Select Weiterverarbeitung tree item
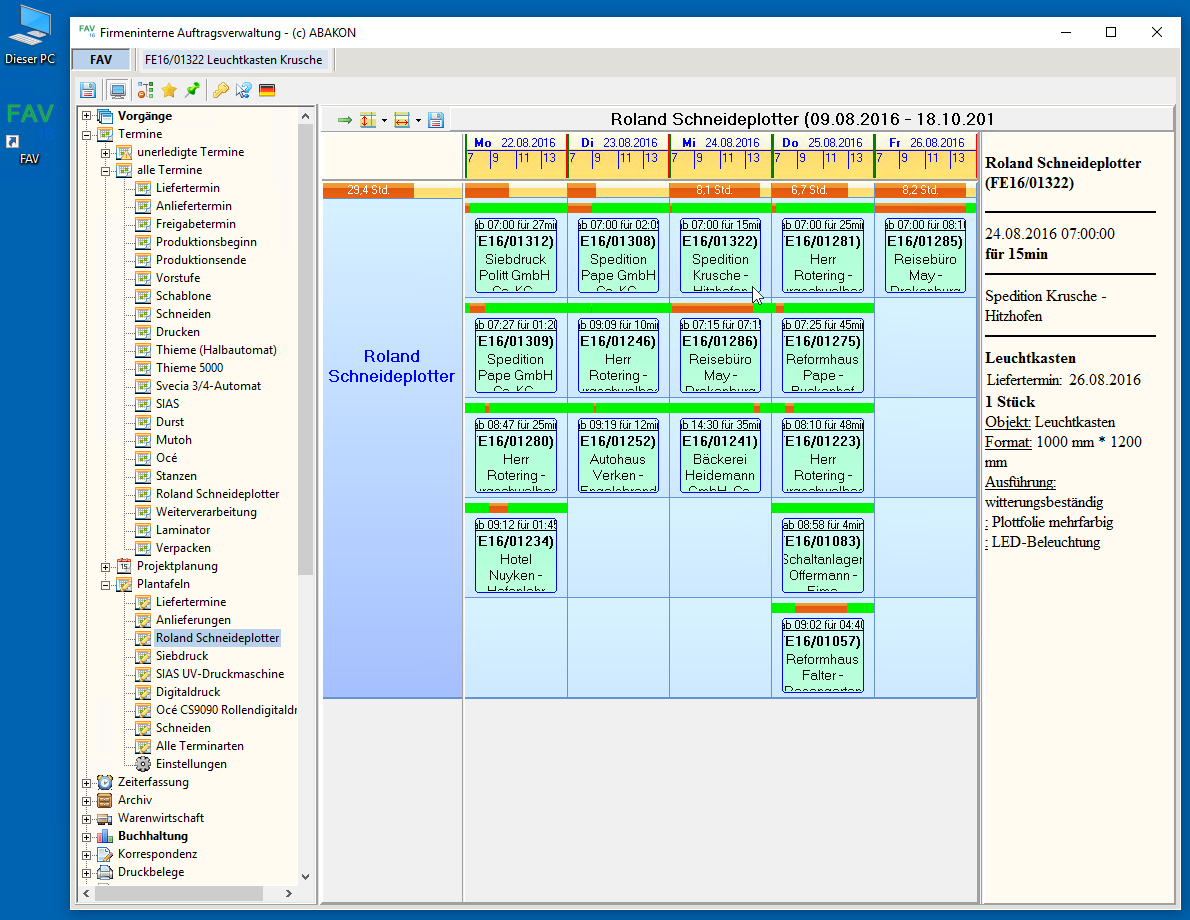Screen dimensions: 1190x920 click(x=206, y=512)
